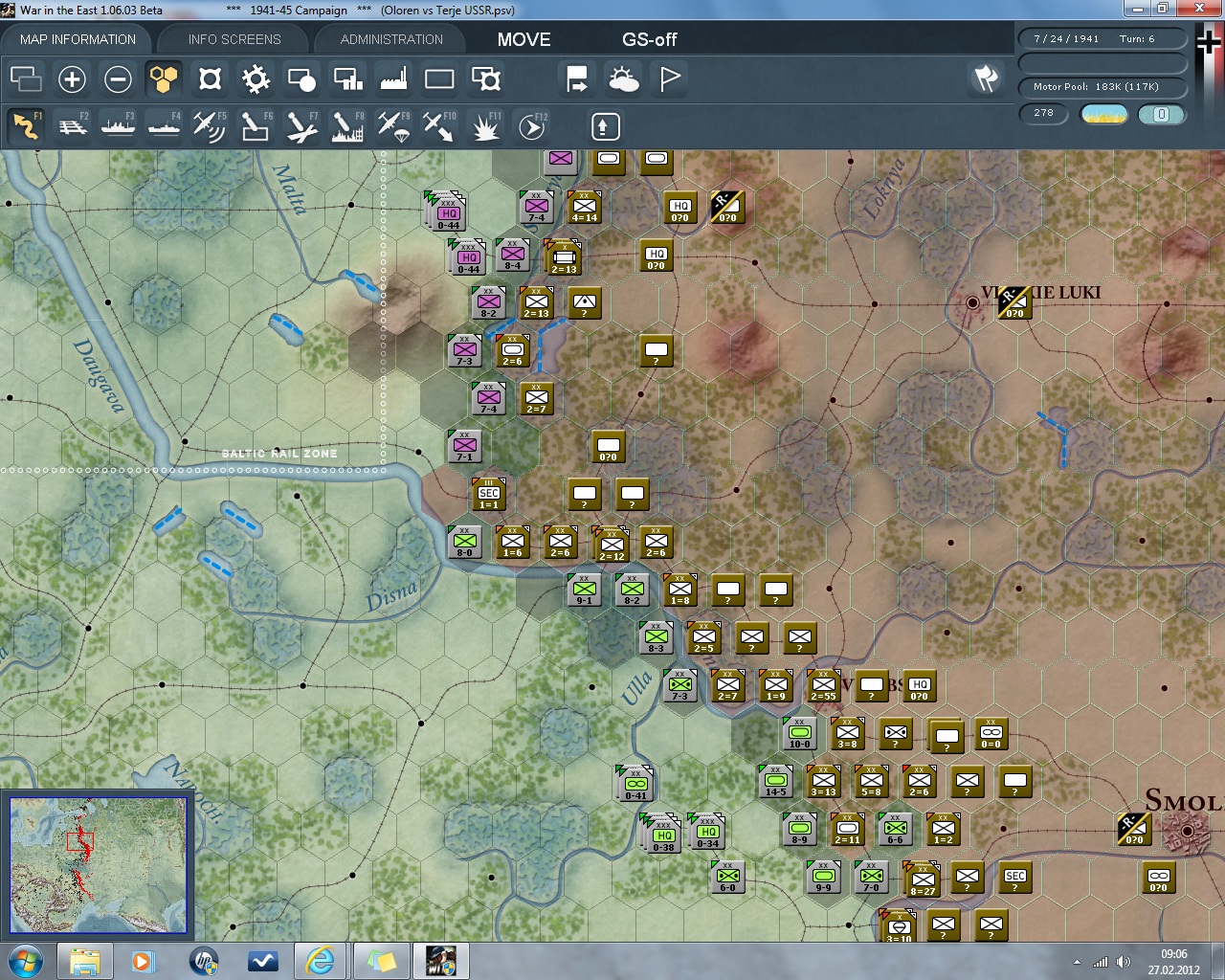Open Internet Explorer from taskbar
Screen dimensions: 1225x980
[x=321, y=961]
